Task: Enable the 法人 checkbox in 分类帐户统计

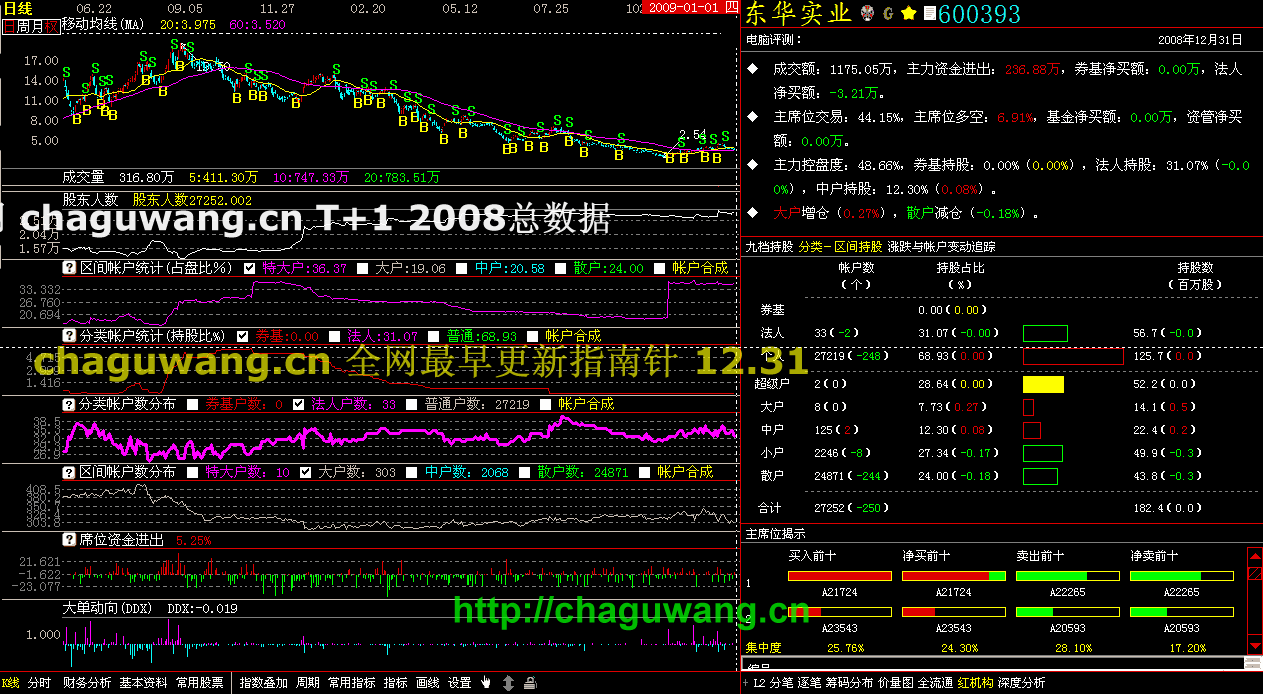Action: click(334, 336)
